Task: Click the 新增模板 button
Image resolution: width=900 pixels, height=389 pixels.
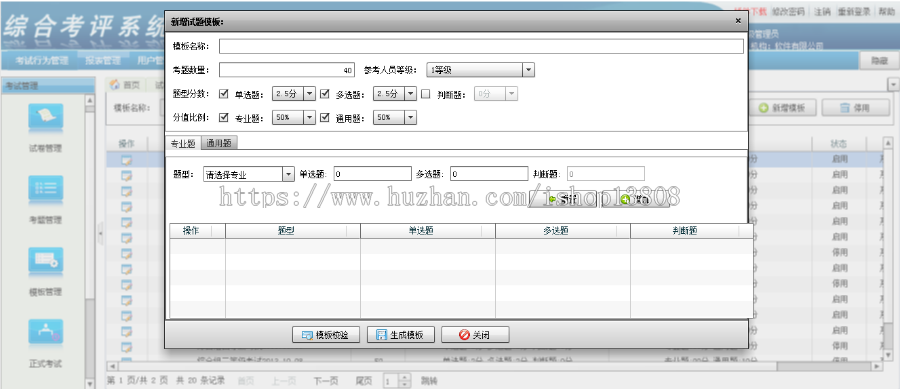Action: pos(782,108)
